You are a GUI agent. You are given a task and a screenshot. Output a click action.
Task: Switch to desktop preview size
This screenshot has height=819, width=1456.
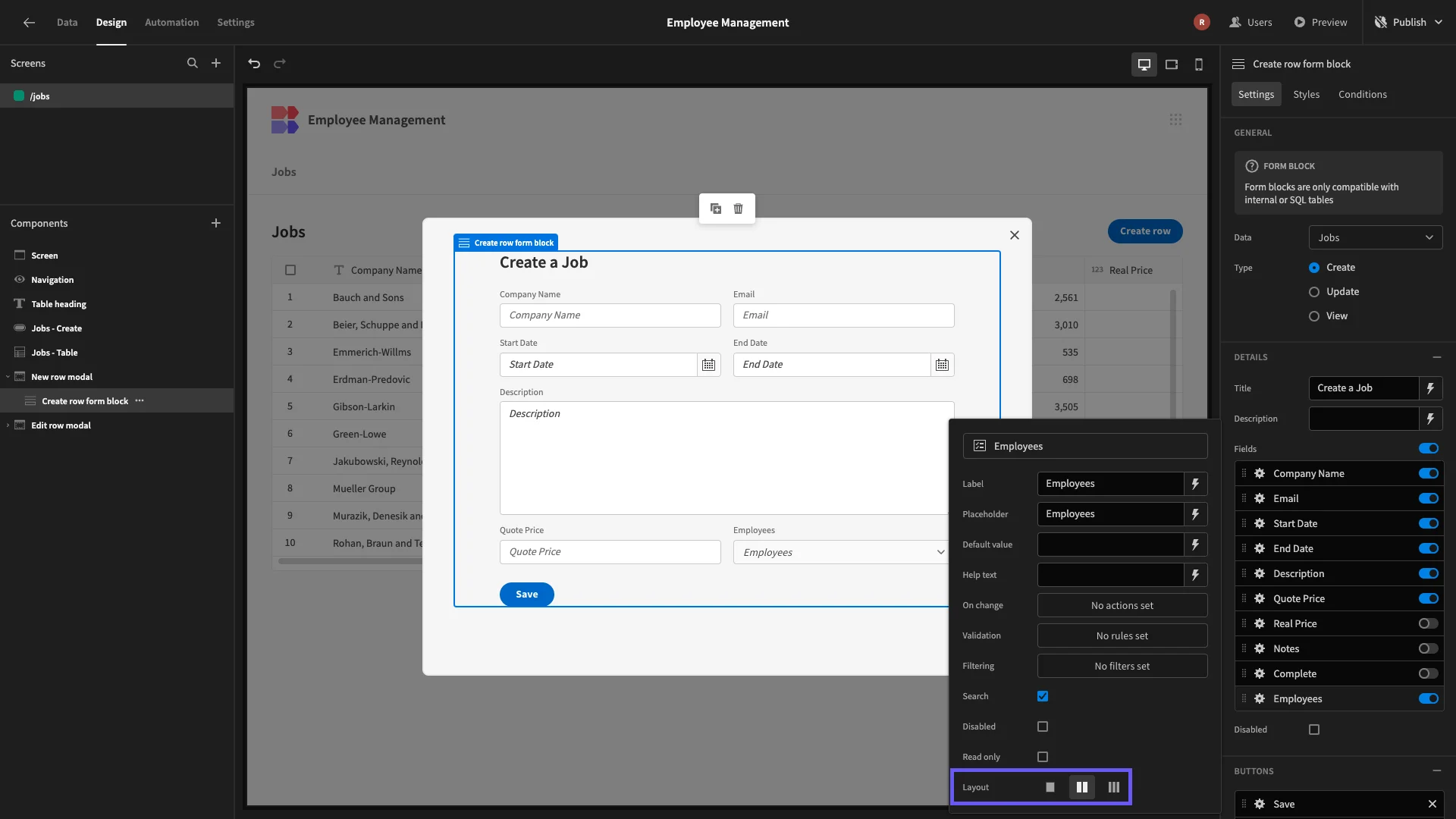[x=1144, y=64]
